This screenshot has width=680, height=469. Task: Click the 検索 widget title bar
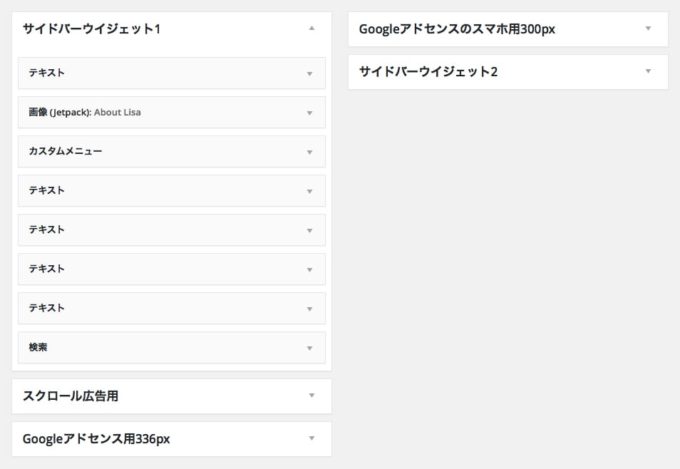pos(172,348)
